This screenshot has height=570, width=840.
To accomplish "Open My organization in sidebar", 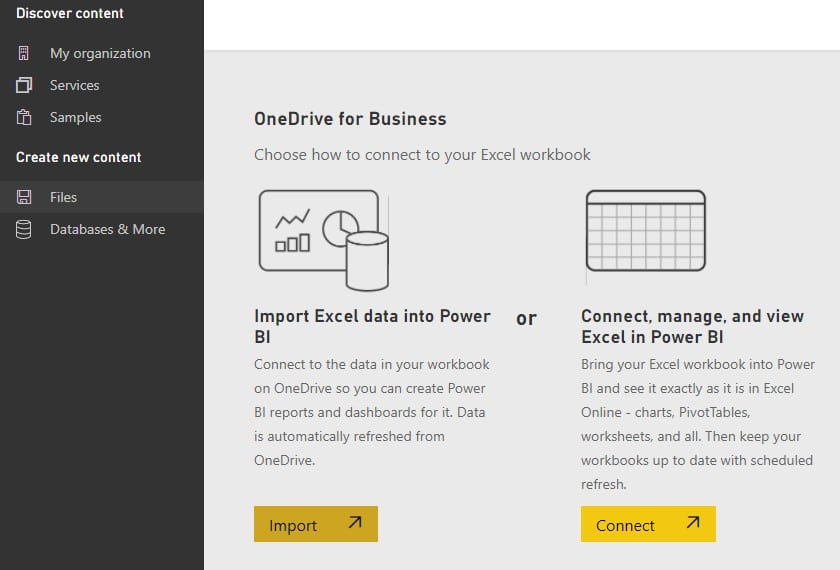I will [100, 54].
